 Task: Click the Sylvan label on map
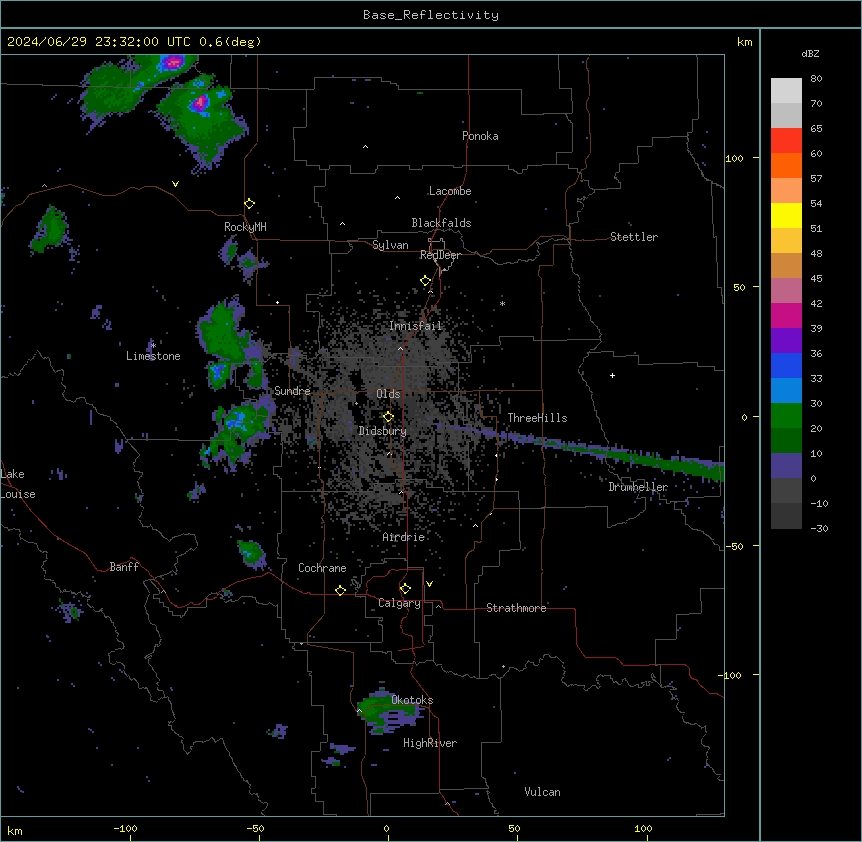390,245
